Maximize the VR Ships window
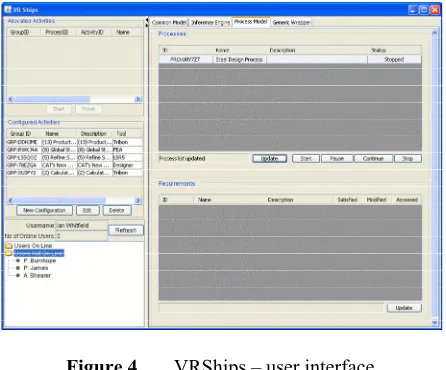Viewport: 446px width, 370px height. tap(424, 10)
